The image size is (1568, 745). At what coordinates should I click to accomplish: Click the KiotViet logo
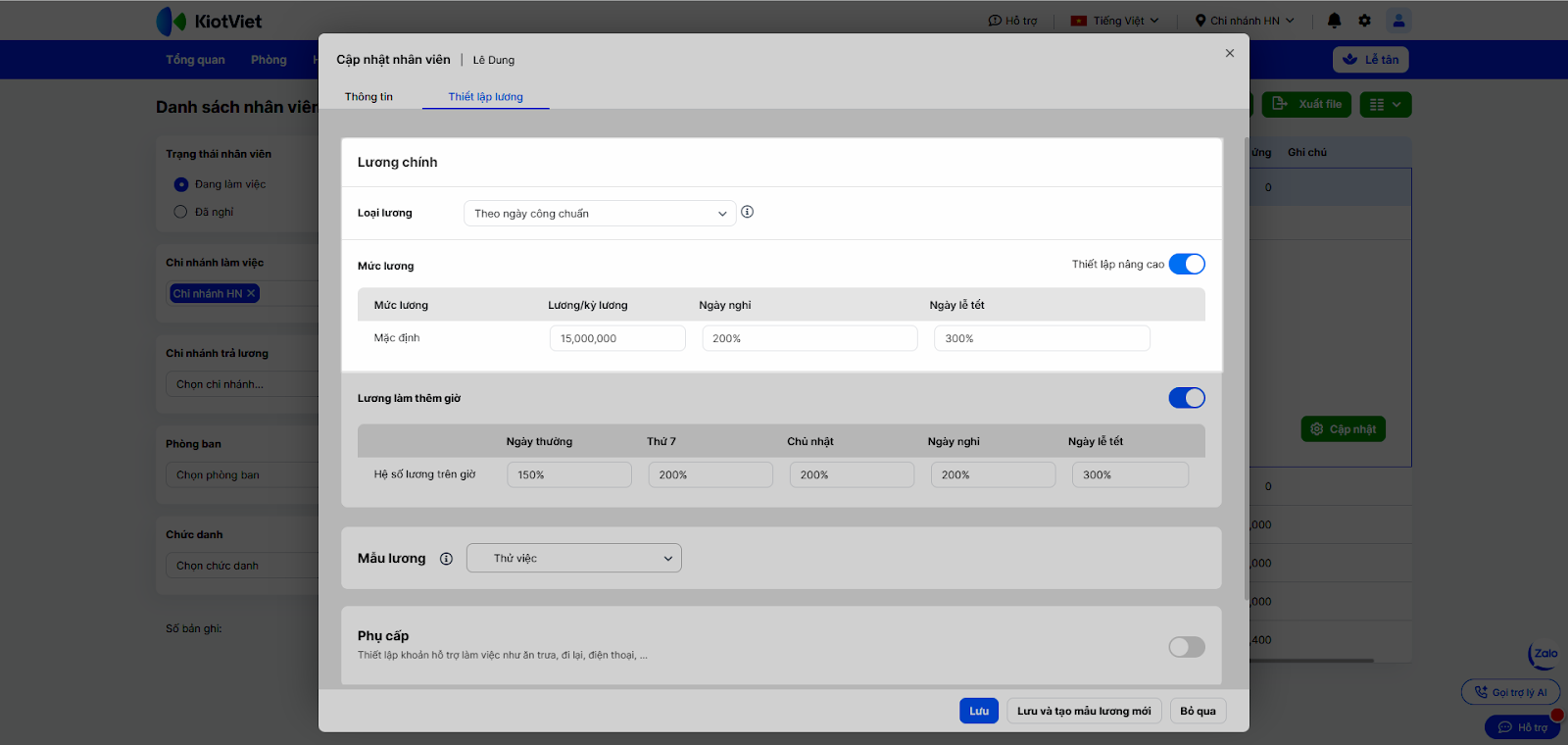pyautogui.click(x=209, y=21)
